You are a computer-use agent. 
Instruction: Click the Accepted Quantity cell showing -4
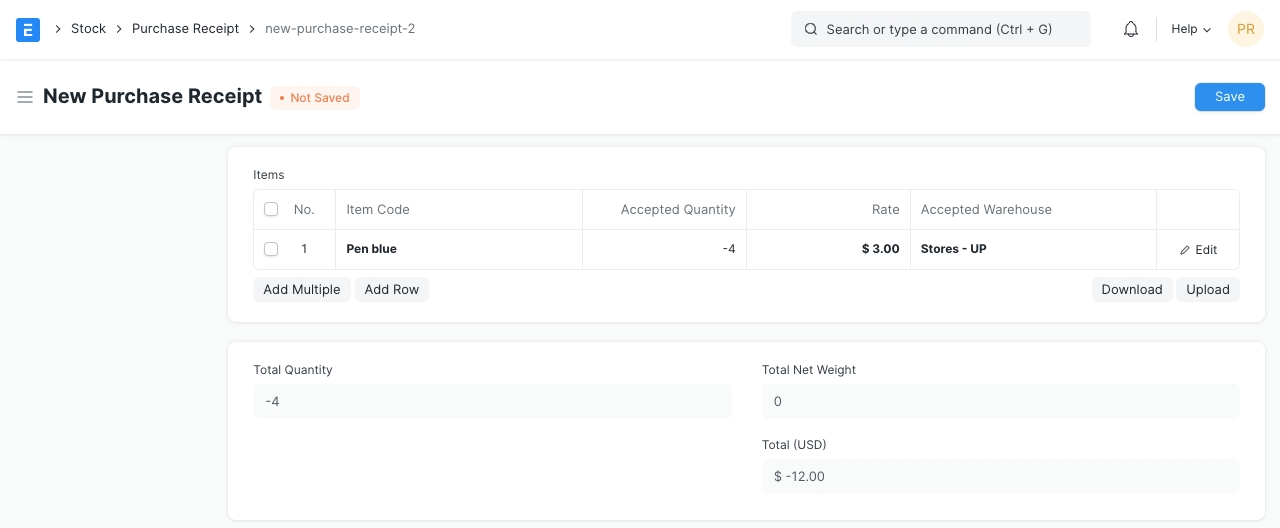click(x=664, y=249)
